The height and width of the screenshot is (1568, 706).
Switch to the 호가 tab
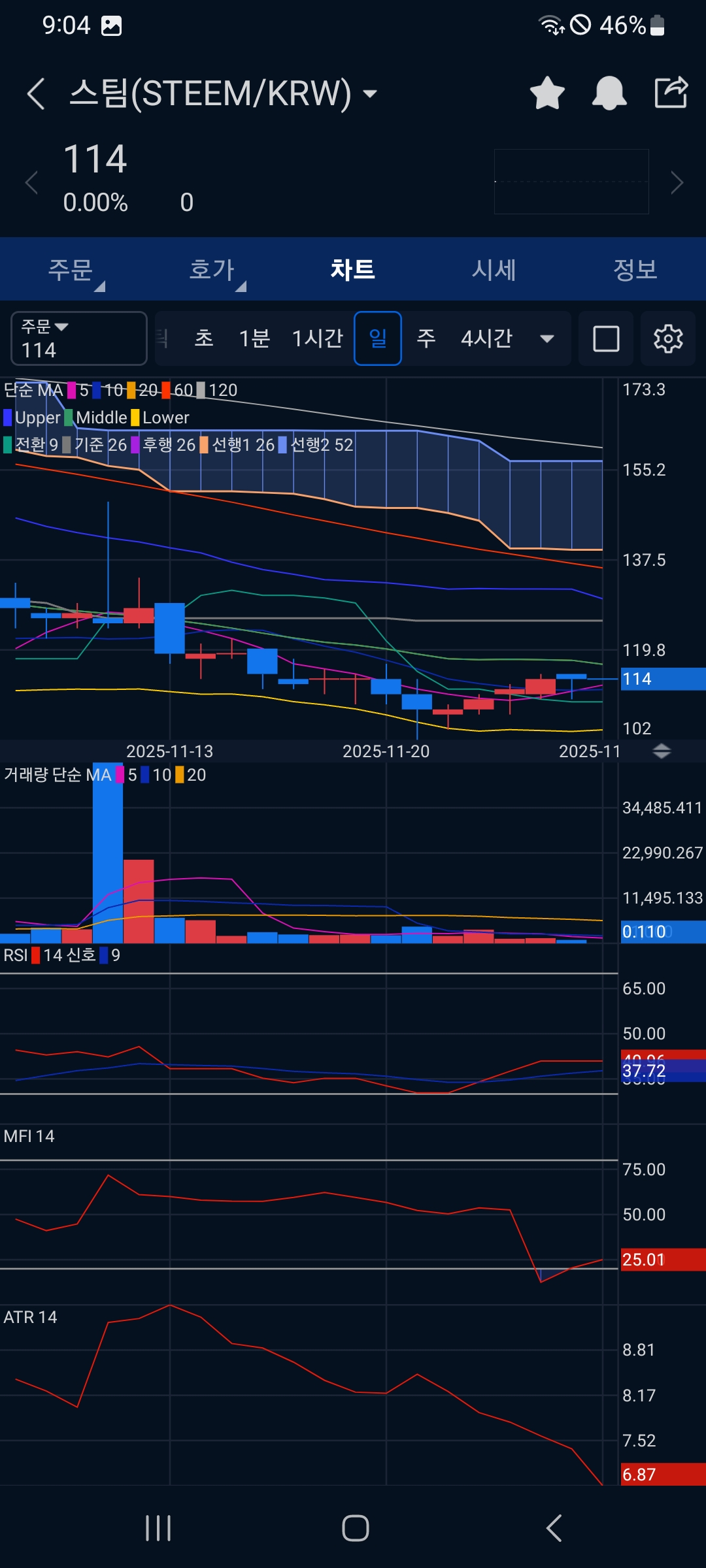pyautogui.click(x=212, y=269)
